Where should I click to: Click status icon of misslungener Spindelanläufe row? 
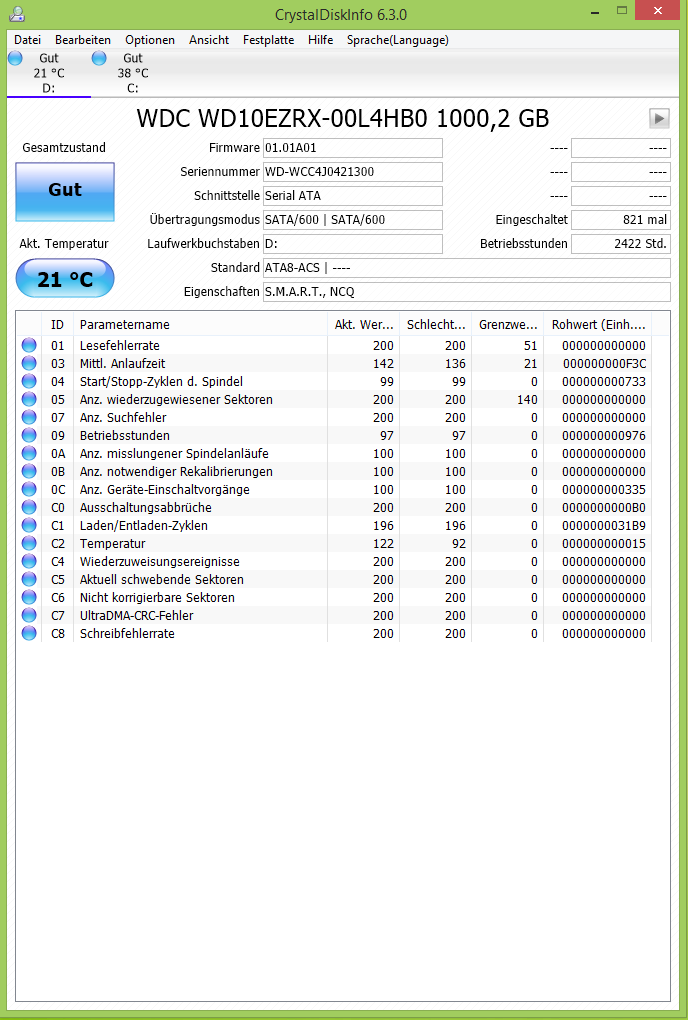click(29, 453)
